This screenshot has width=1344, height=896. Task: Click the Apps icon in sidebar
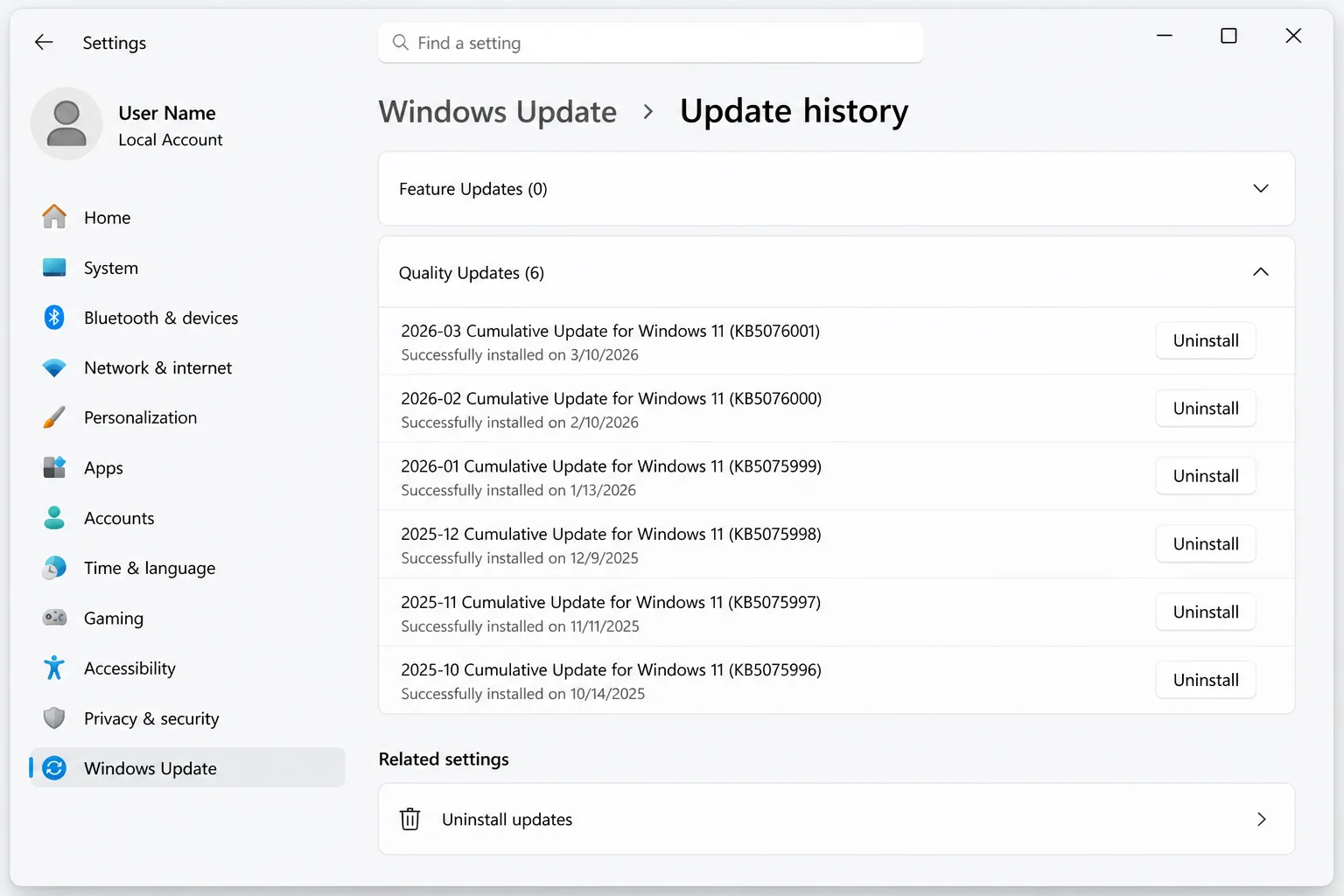click(x=54, y=467)
